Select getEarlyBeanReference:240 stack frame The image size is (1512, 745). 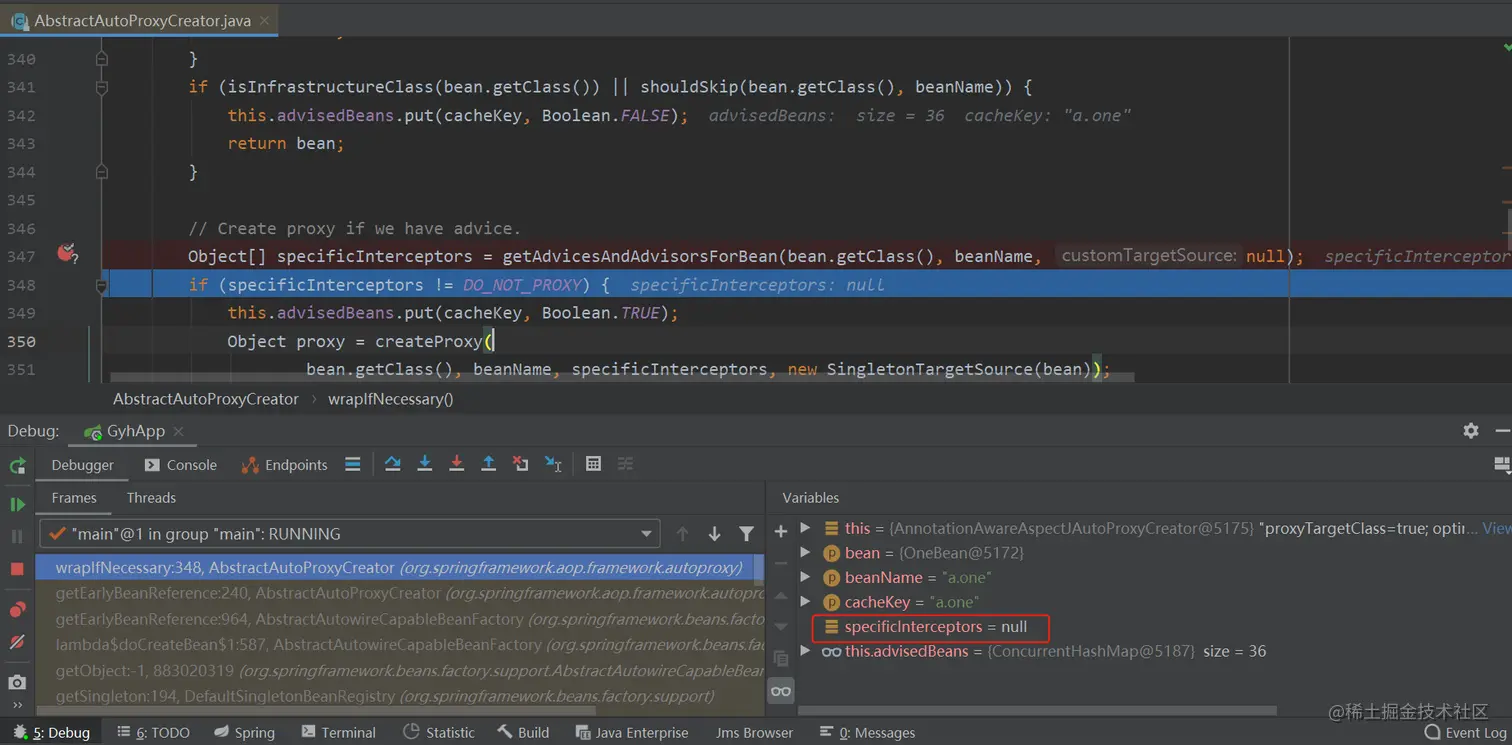tap(400, 593)
